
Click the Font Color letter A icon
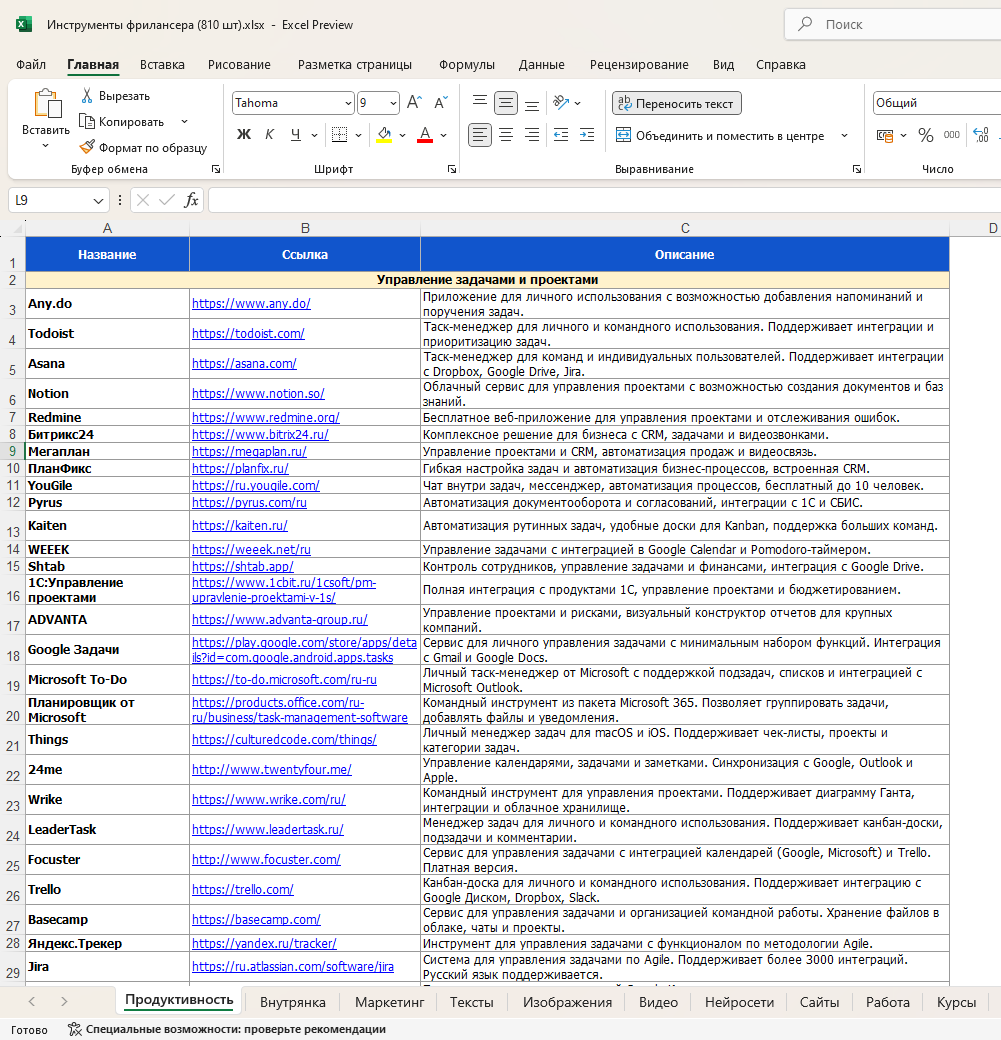coord(425,135)
